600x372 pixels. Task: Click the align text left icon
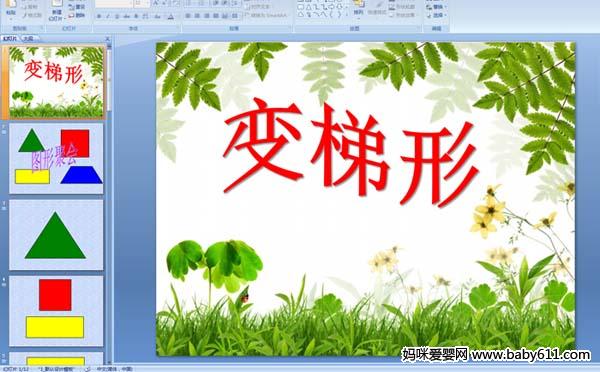(188, 16)
